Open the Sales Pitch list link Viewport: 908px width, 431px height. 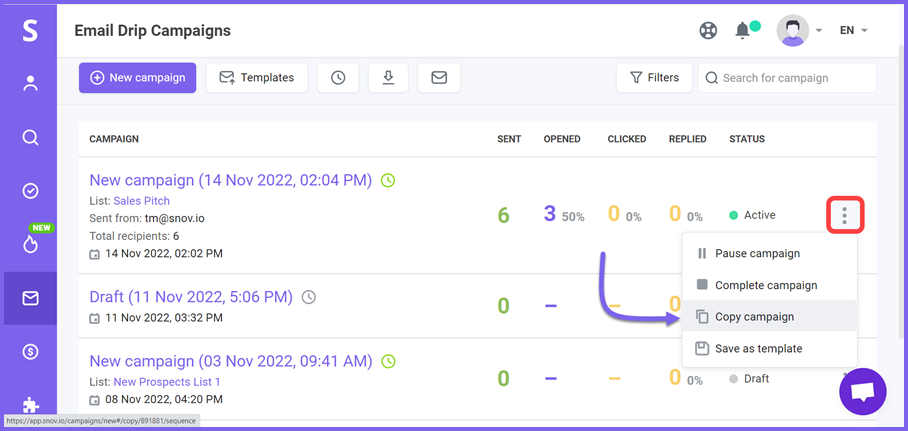click(x=141, y=201)
